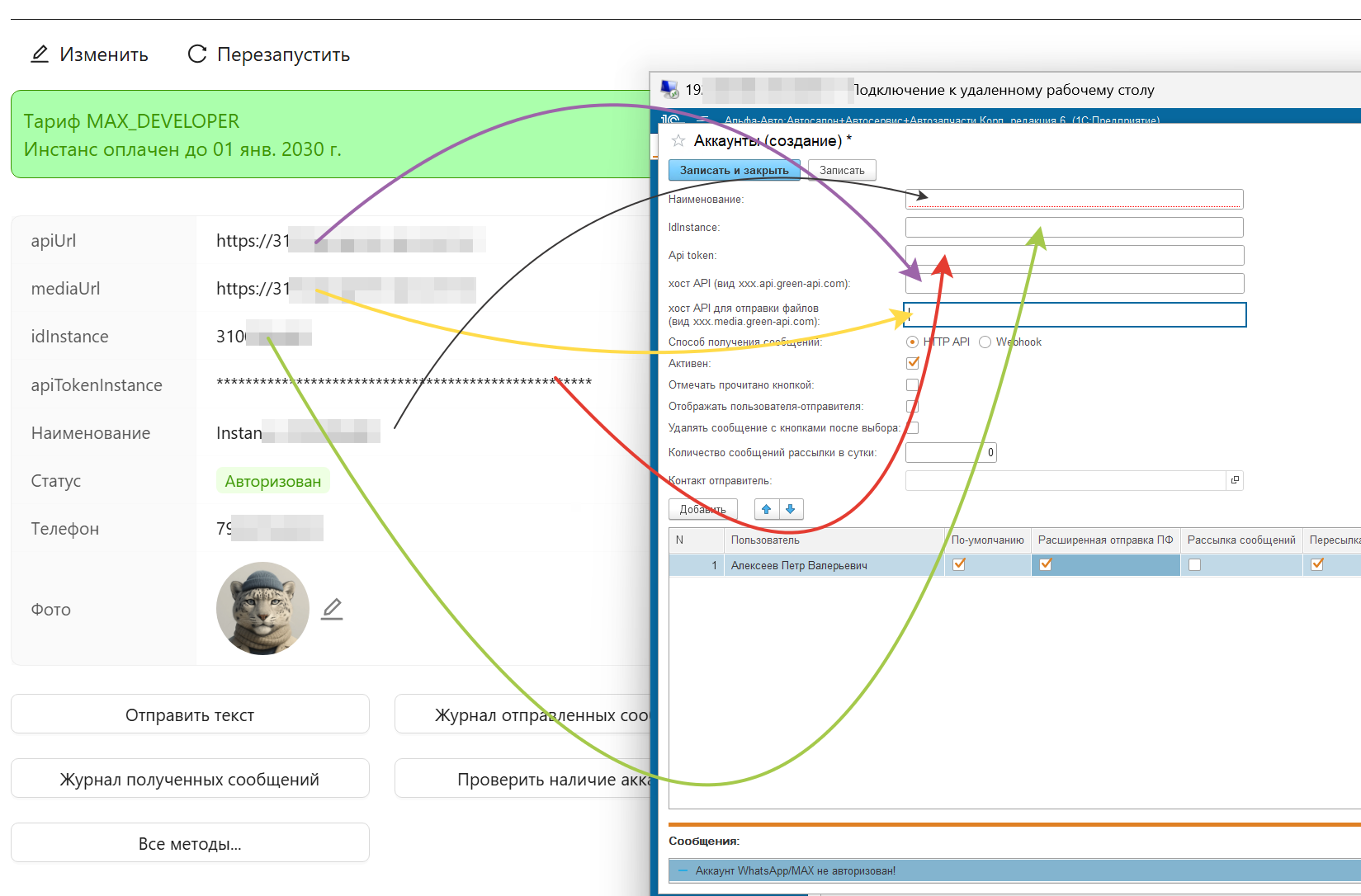This screenshot has height=896, width=1361.
Task: Click the Отправить текст button
Action: click(x=190, y=714)
